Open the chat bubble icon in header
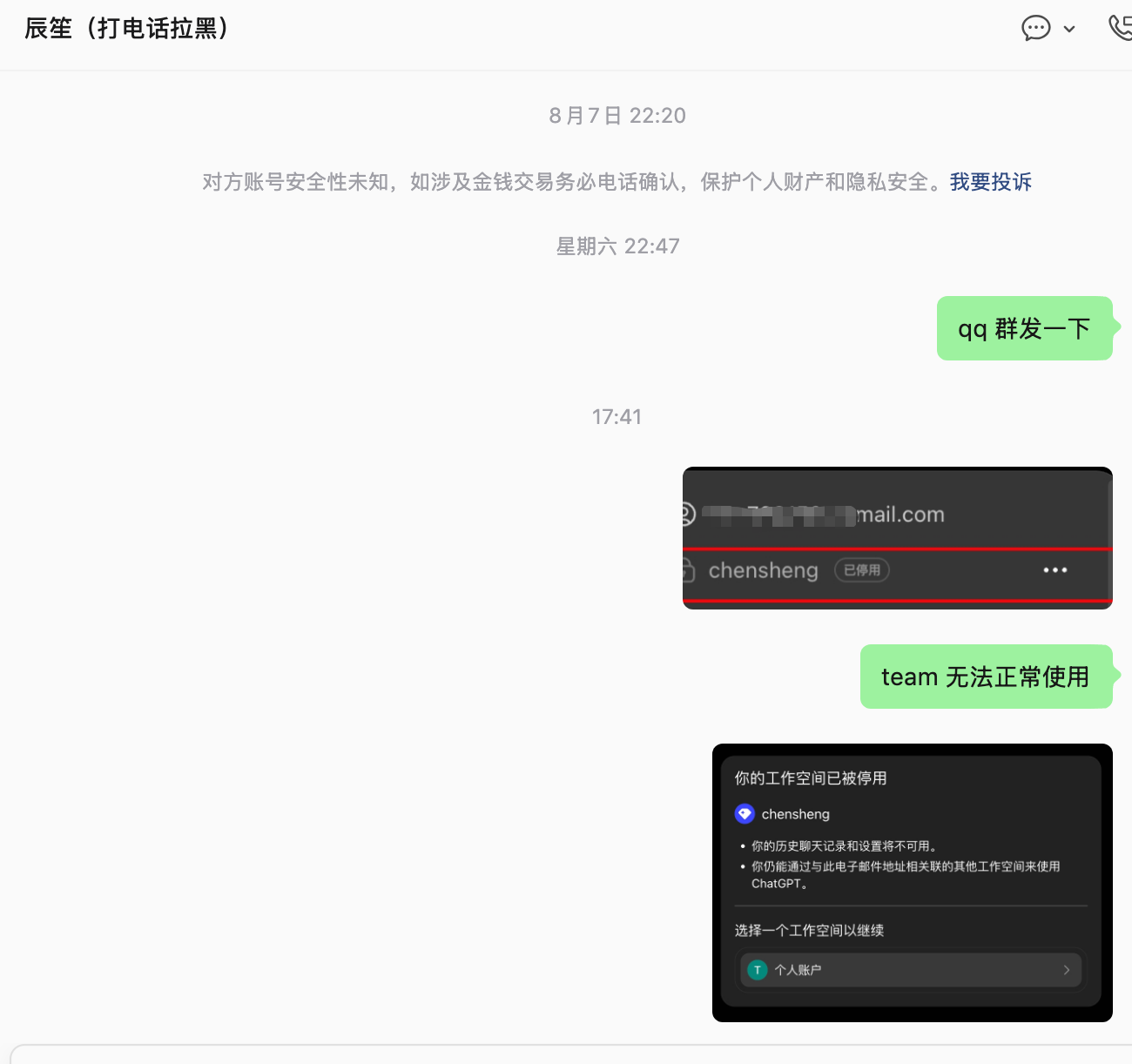 coord(1035,29)
